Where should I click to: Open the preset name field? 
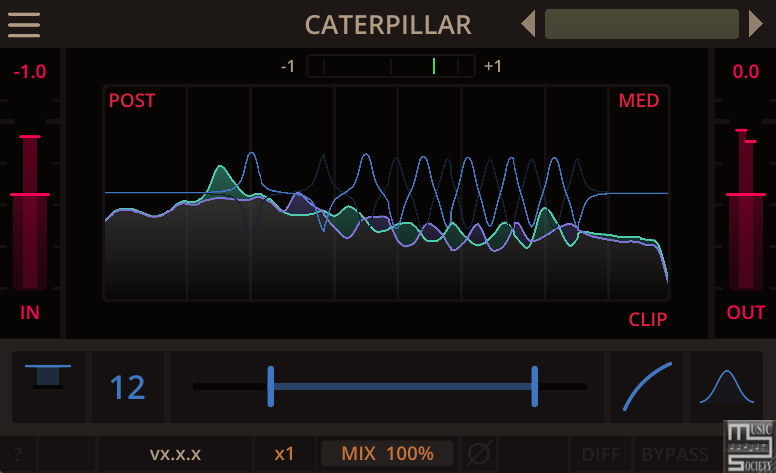(641, 24)
